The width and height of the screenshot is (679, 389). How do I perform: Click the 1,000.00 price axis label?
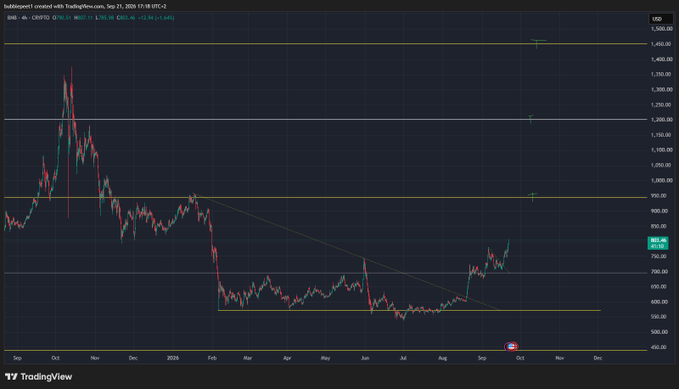tap(662, 180)
